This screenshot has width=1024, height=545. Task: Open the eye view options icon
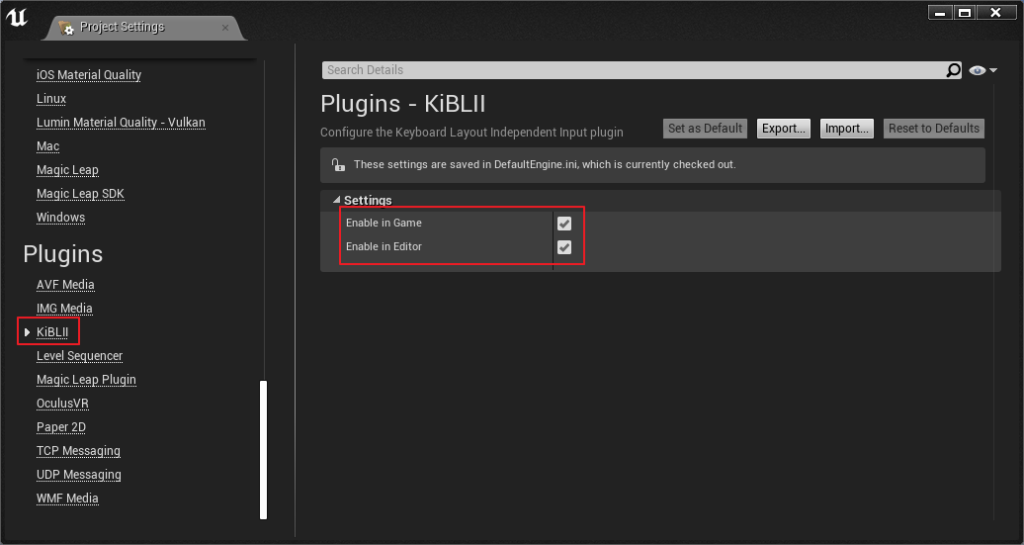point(977,70)
